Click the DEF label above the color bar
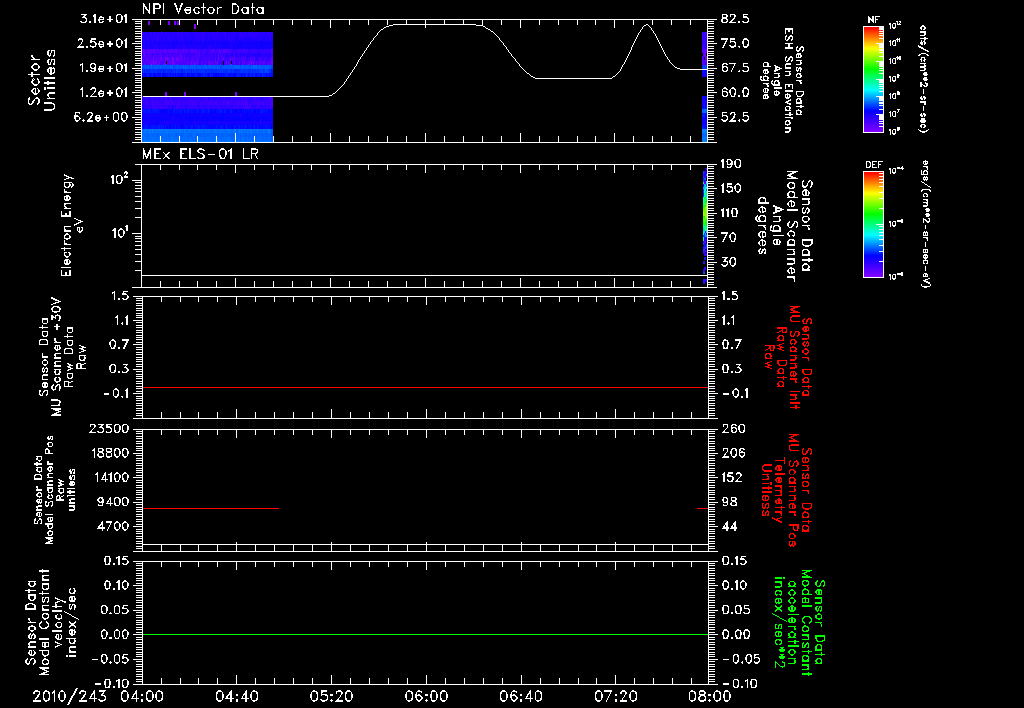 point(873,165)
